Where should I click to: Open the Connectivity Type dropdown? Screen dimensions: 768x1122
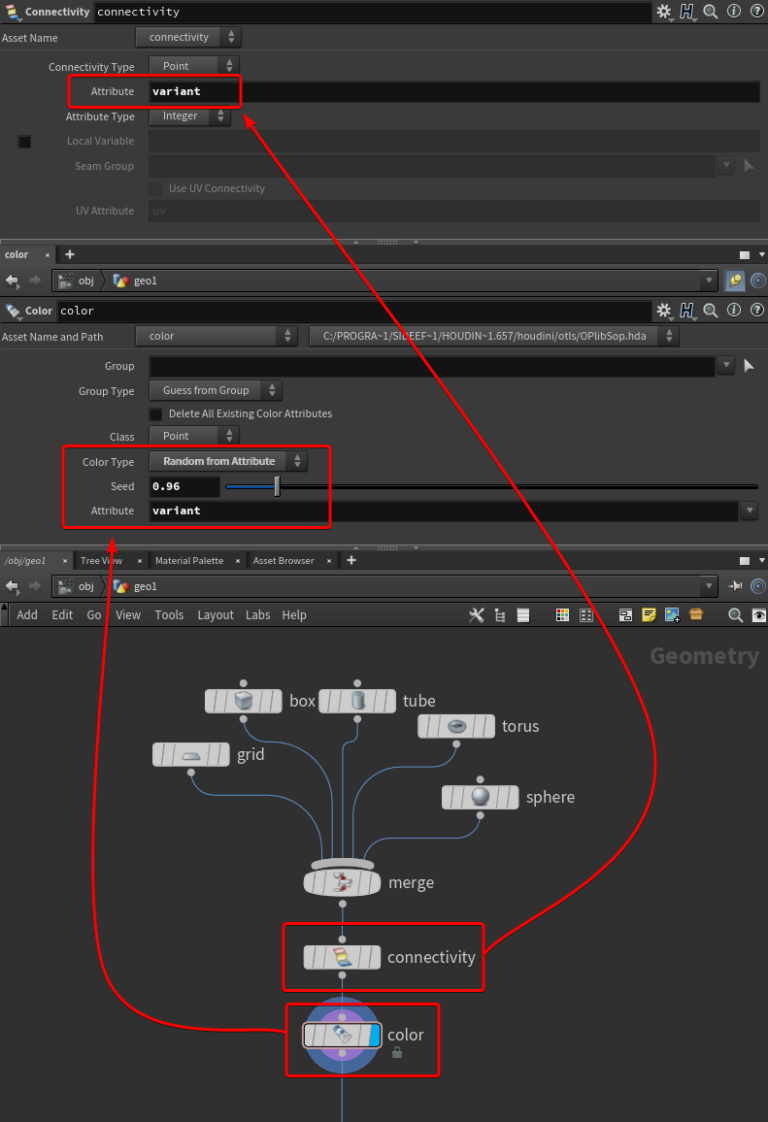(x=194, y=66)
